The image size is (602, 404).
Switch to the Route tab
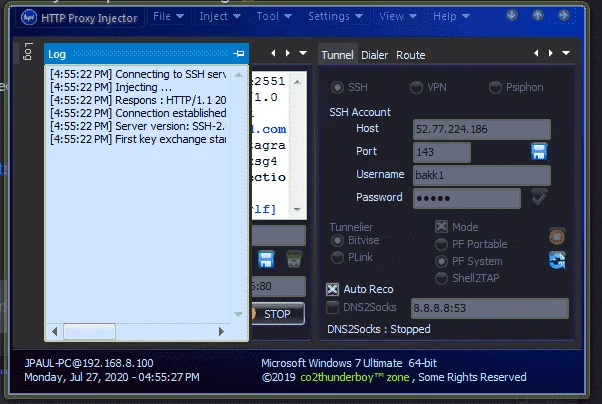coord(410,55)
